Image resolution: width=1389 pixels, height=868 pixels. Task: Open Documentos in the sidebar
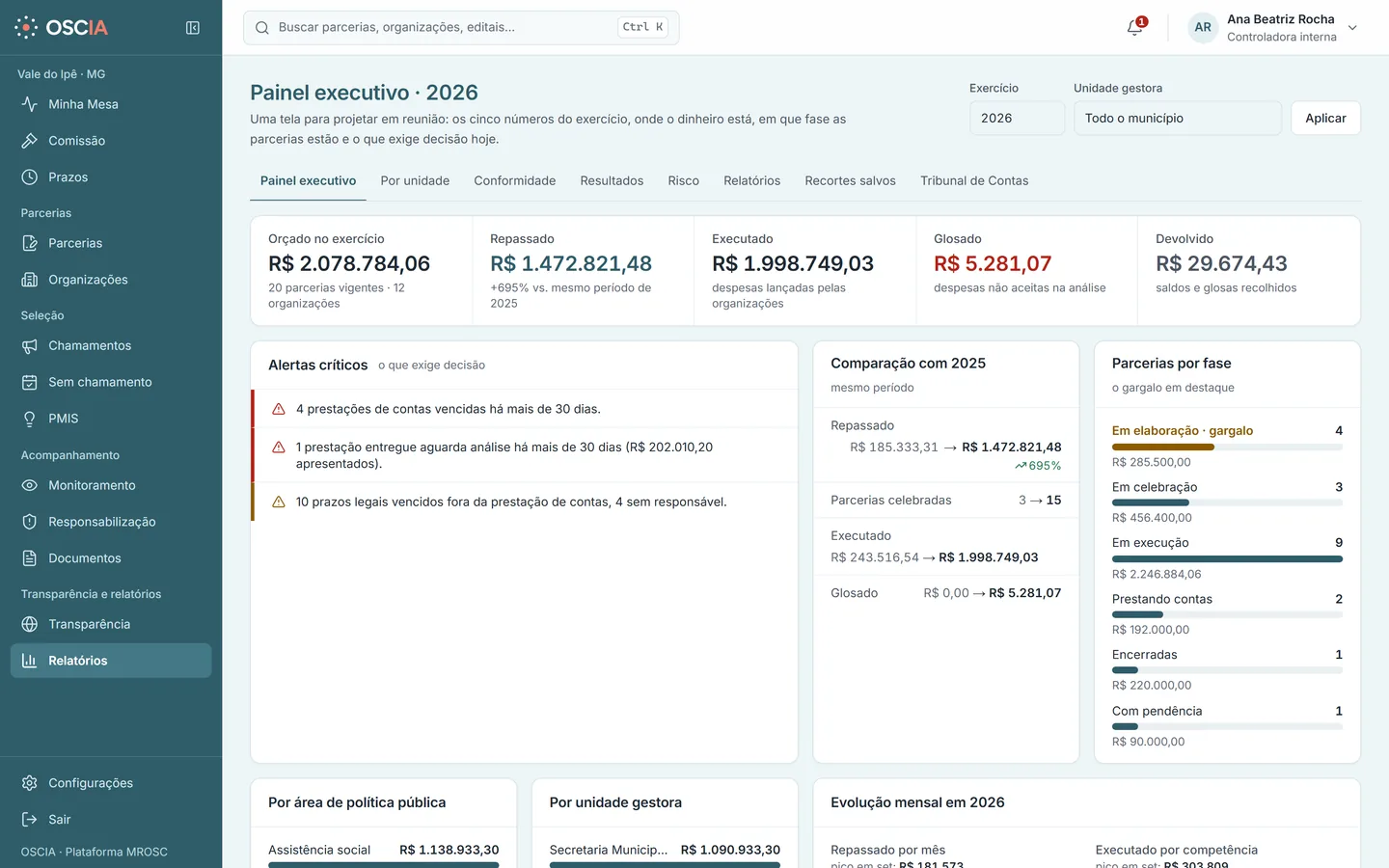[x=111, y=558]
